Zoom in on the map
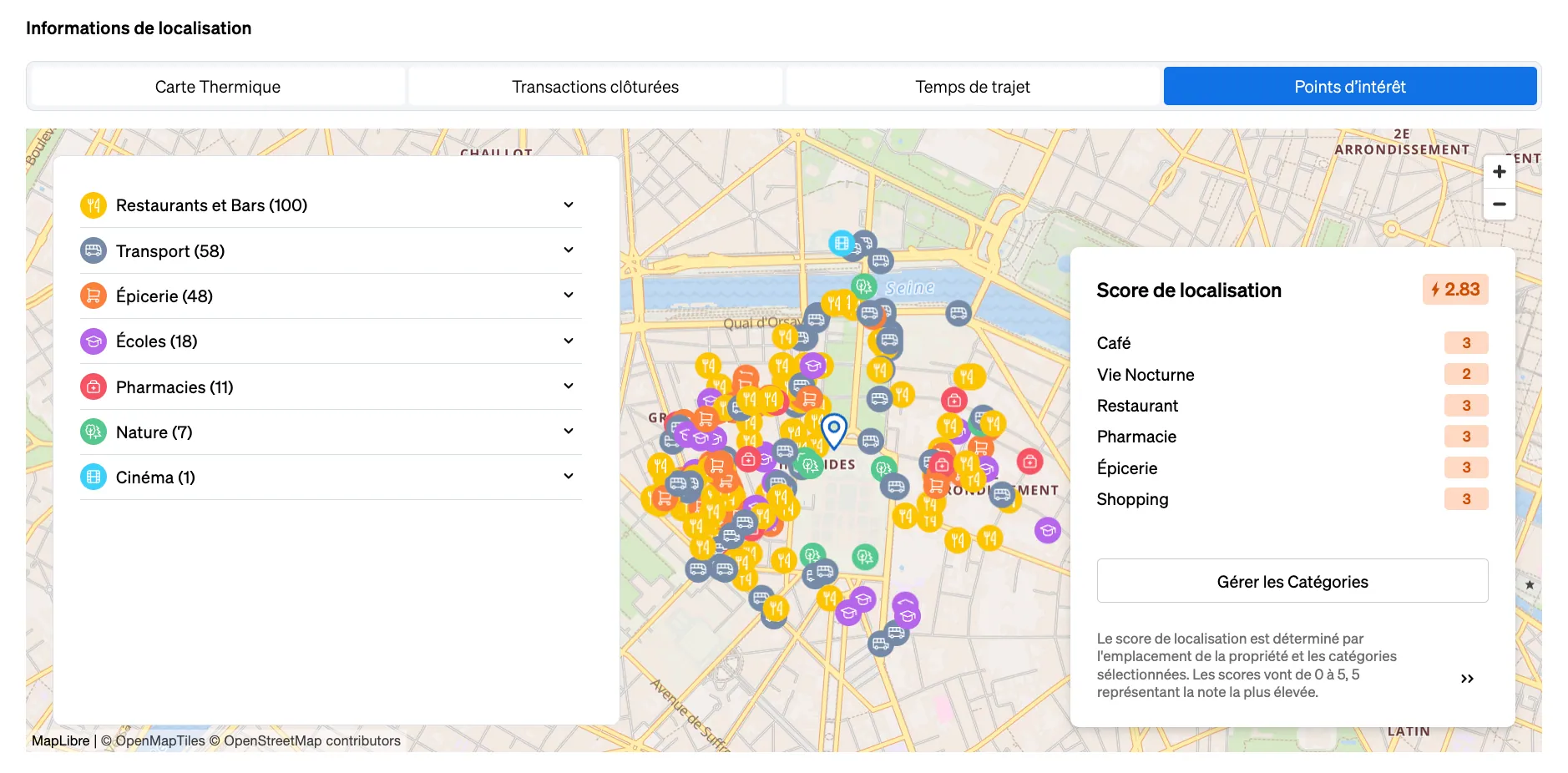Viewport: 1568px width, 773px height. [1500, 172]
